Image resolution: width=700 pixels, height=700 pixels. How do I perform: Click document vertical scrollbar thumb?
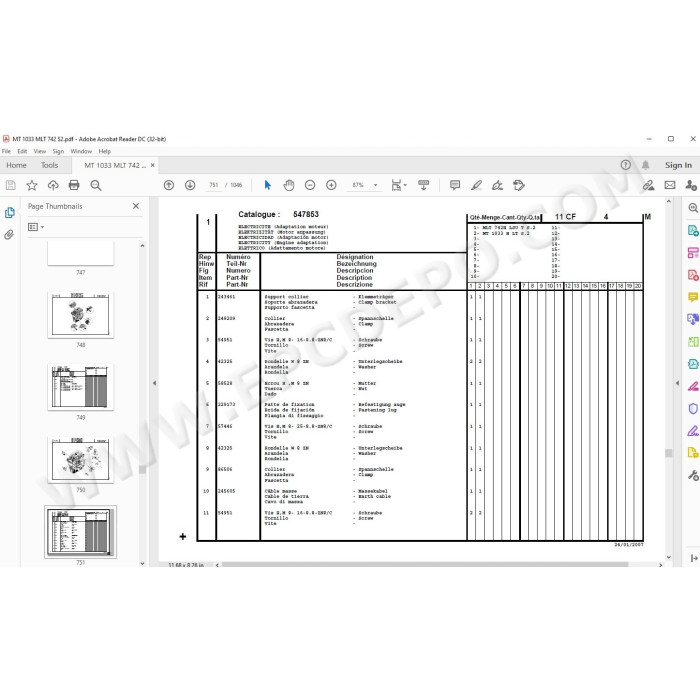click(668, 453)
